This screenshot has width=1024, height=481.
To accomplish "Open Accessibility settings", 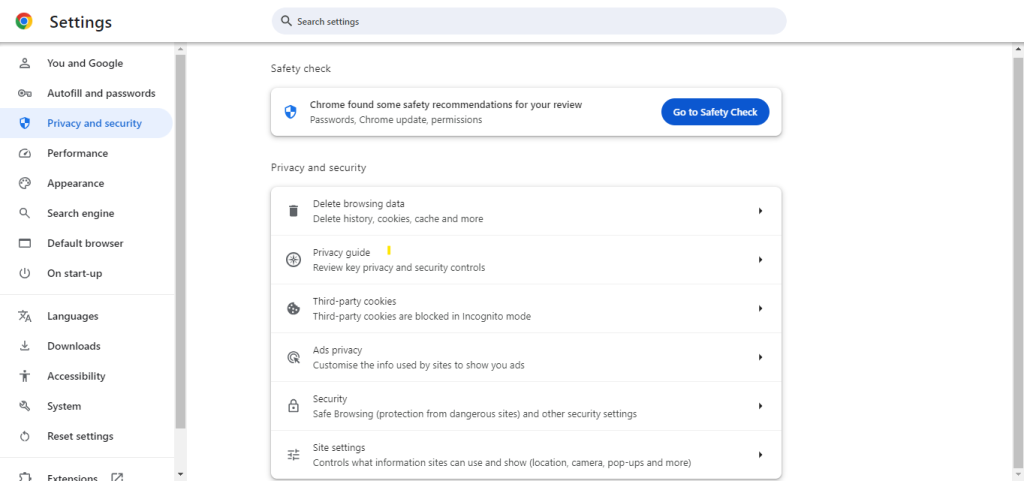I will (86, 376).
